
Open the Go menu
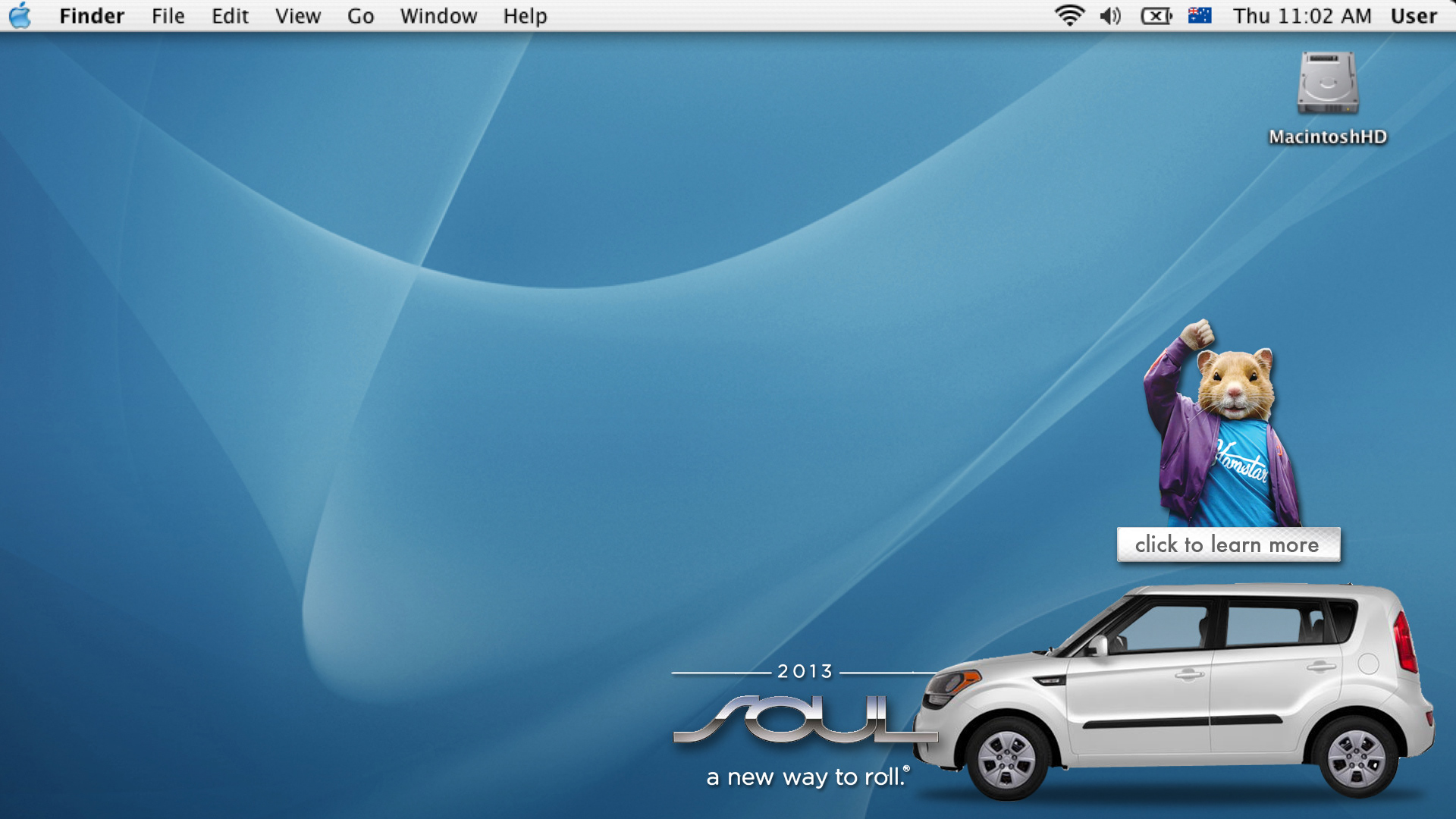[x=361, y=16]
